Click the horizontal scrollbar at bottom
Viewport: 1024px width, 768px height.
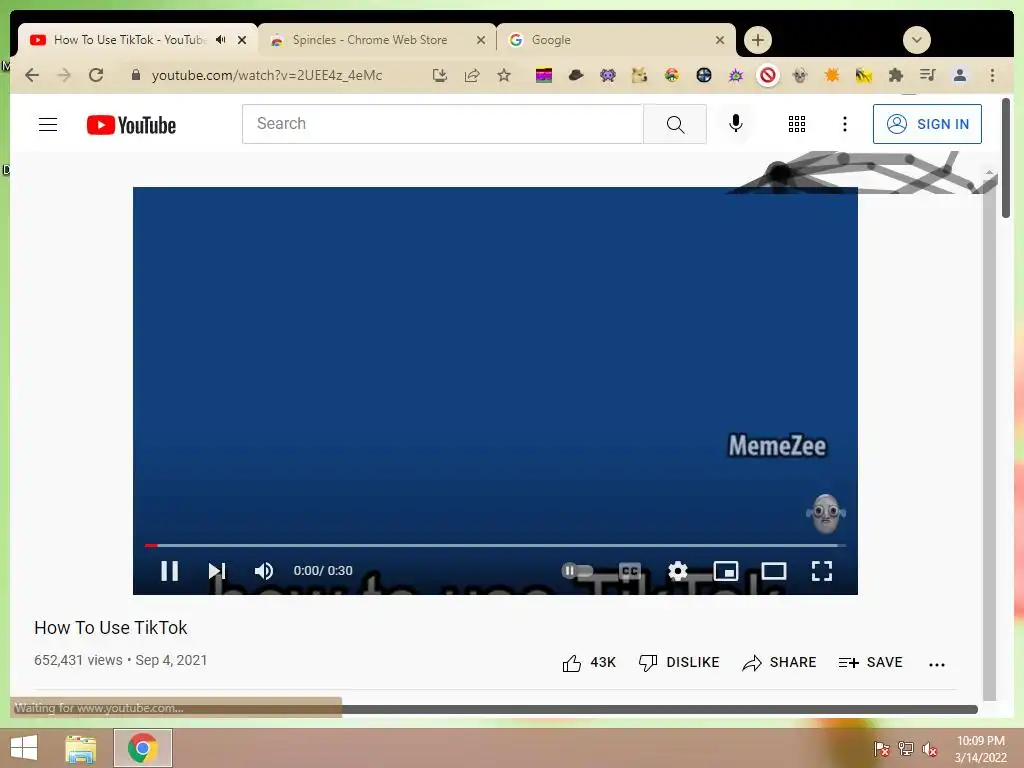click(x=659, y=709)
